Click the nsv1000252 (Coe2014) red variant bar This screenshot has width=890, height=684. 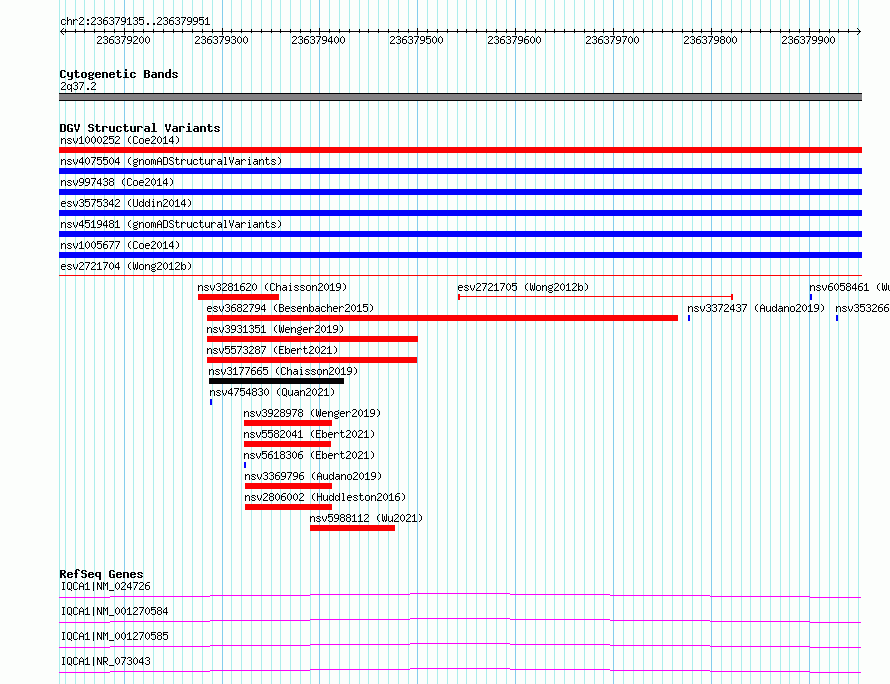pyautogui.click(x=460, y=150)
